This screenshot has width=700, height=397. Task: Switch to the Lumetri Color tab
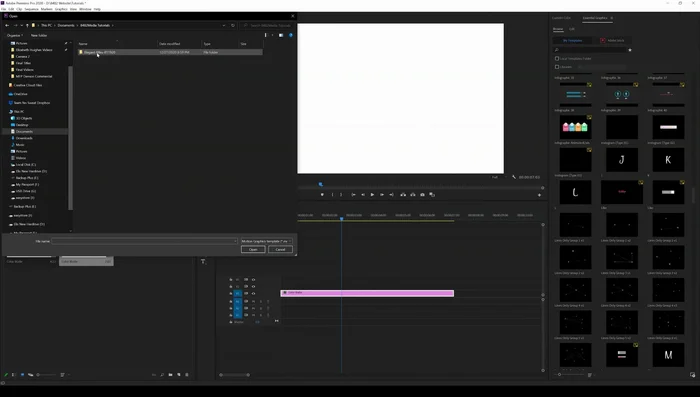[x=561, y=18]
